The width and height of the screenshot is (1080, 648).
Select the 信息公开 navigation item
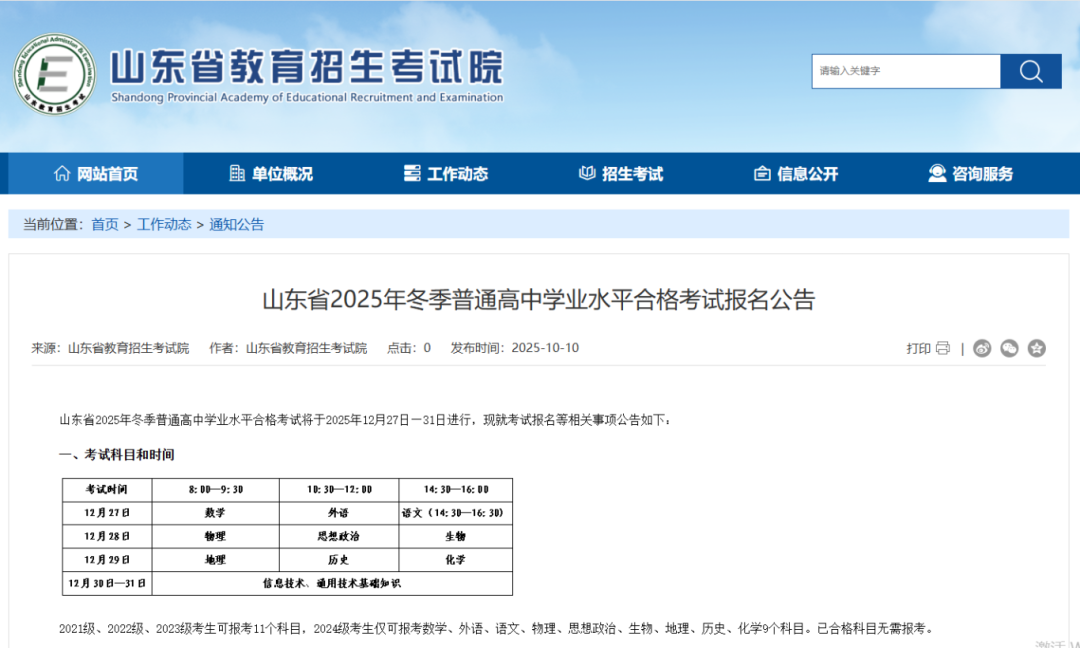point(796,173)
